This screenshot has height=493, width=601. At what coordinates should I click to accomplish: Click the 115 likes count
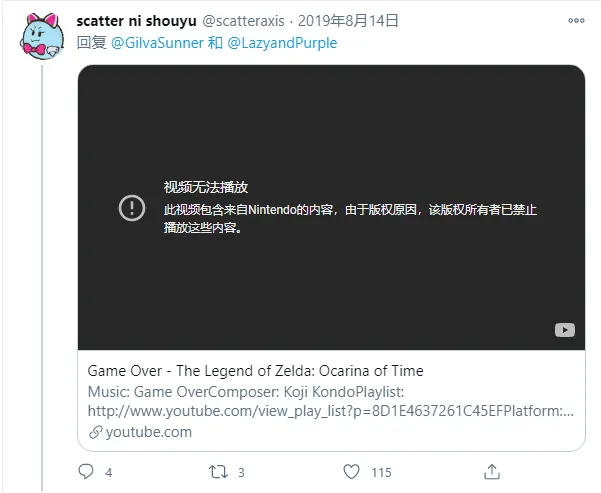(x=381, y=472)
